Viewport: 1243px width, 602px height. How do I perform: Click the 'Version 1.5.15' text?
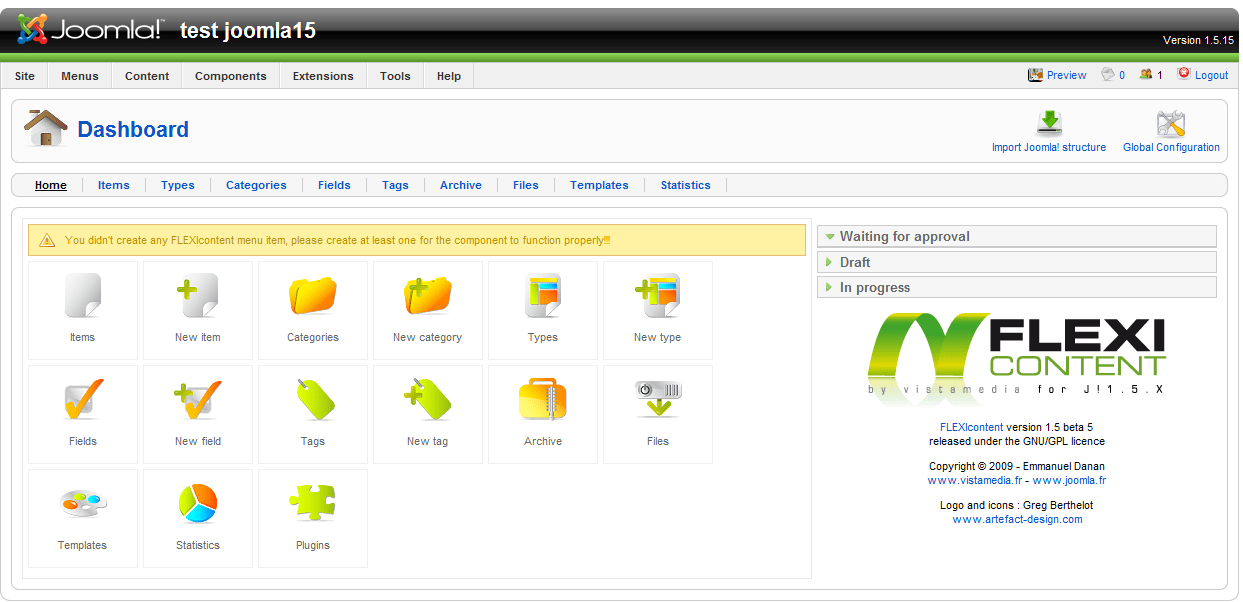click(x=1197, y=40)
